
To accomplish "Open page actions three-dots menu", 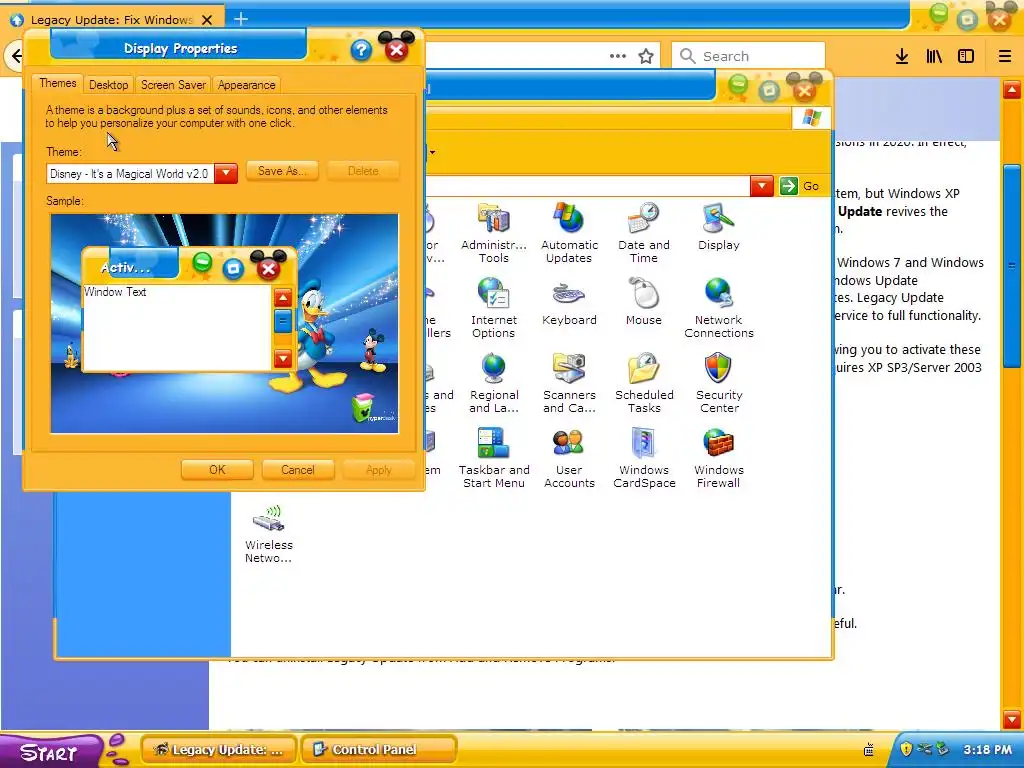I will (x=618, y=56).
